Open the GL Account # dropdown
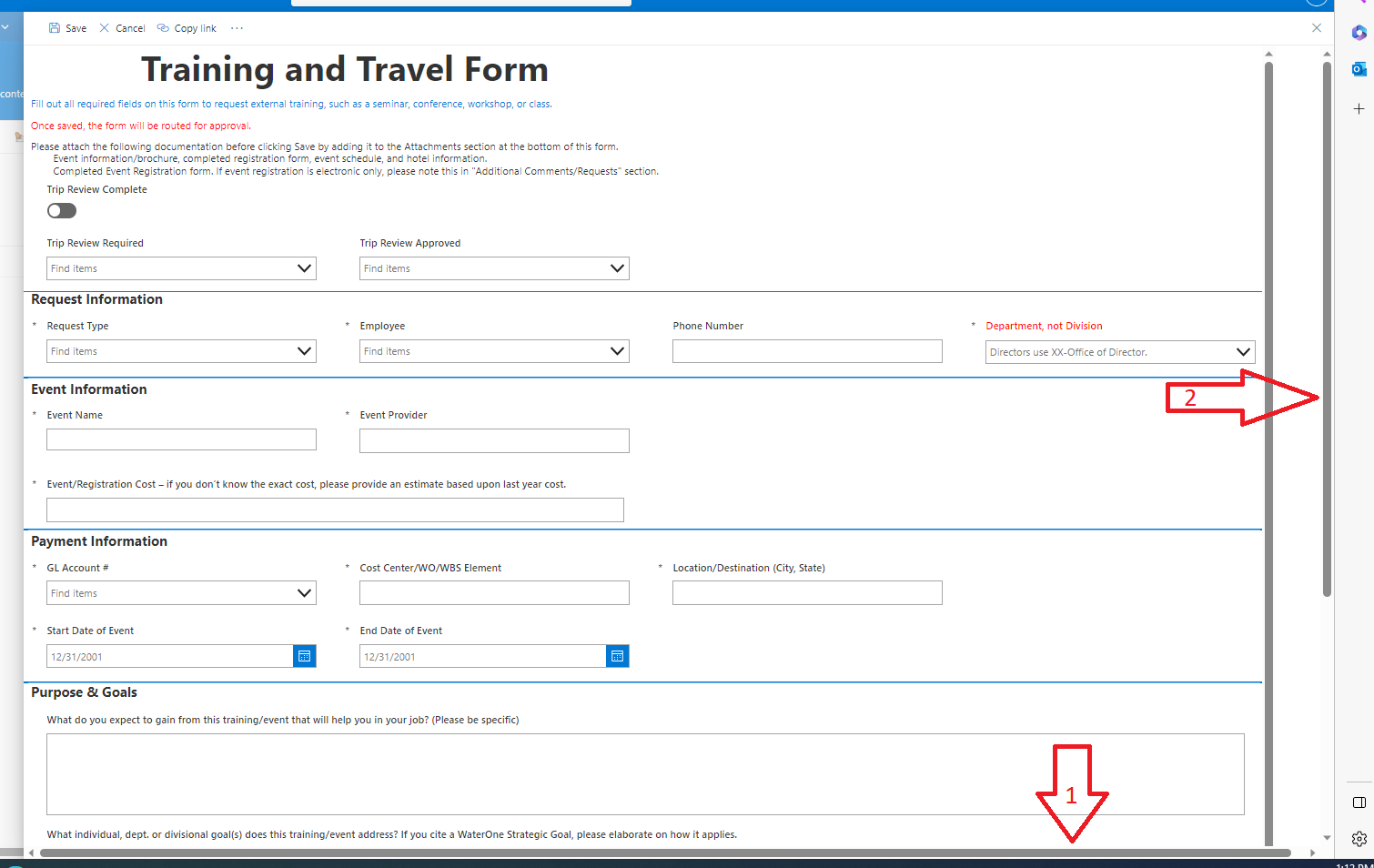1374x868 pixels. (x=304, y=592)
